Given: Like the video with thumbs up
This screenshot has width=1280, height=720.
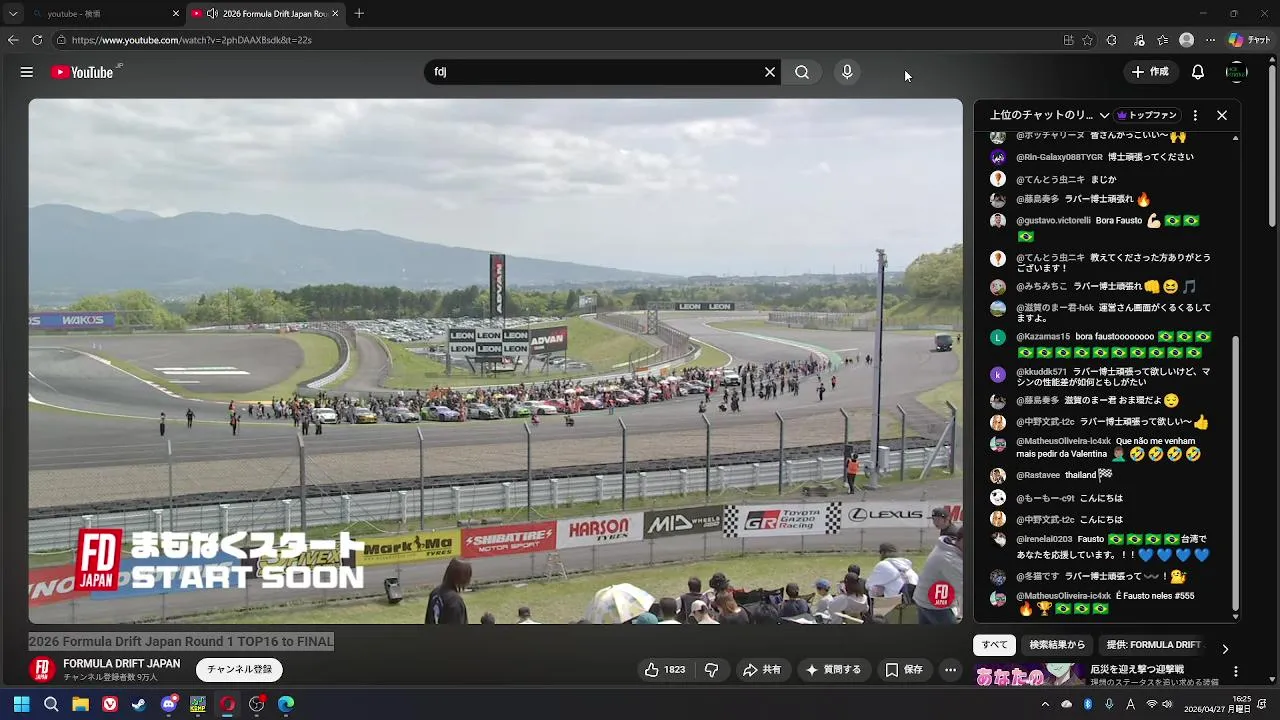Looking at the screenshot, I should click(x=665, y=670).
